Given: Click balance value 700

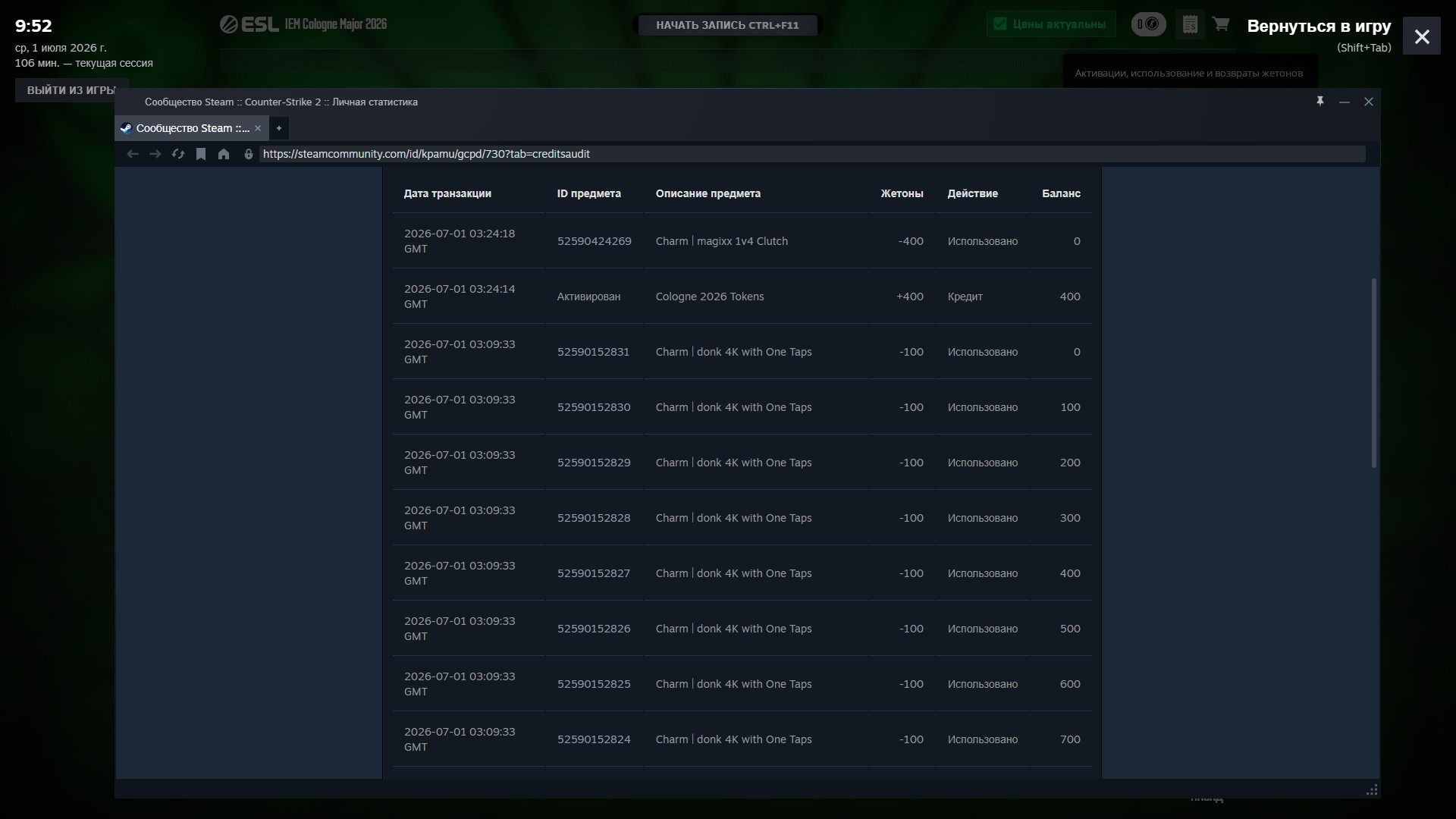Looking at the screenshot, I should tap(1070, 739).
